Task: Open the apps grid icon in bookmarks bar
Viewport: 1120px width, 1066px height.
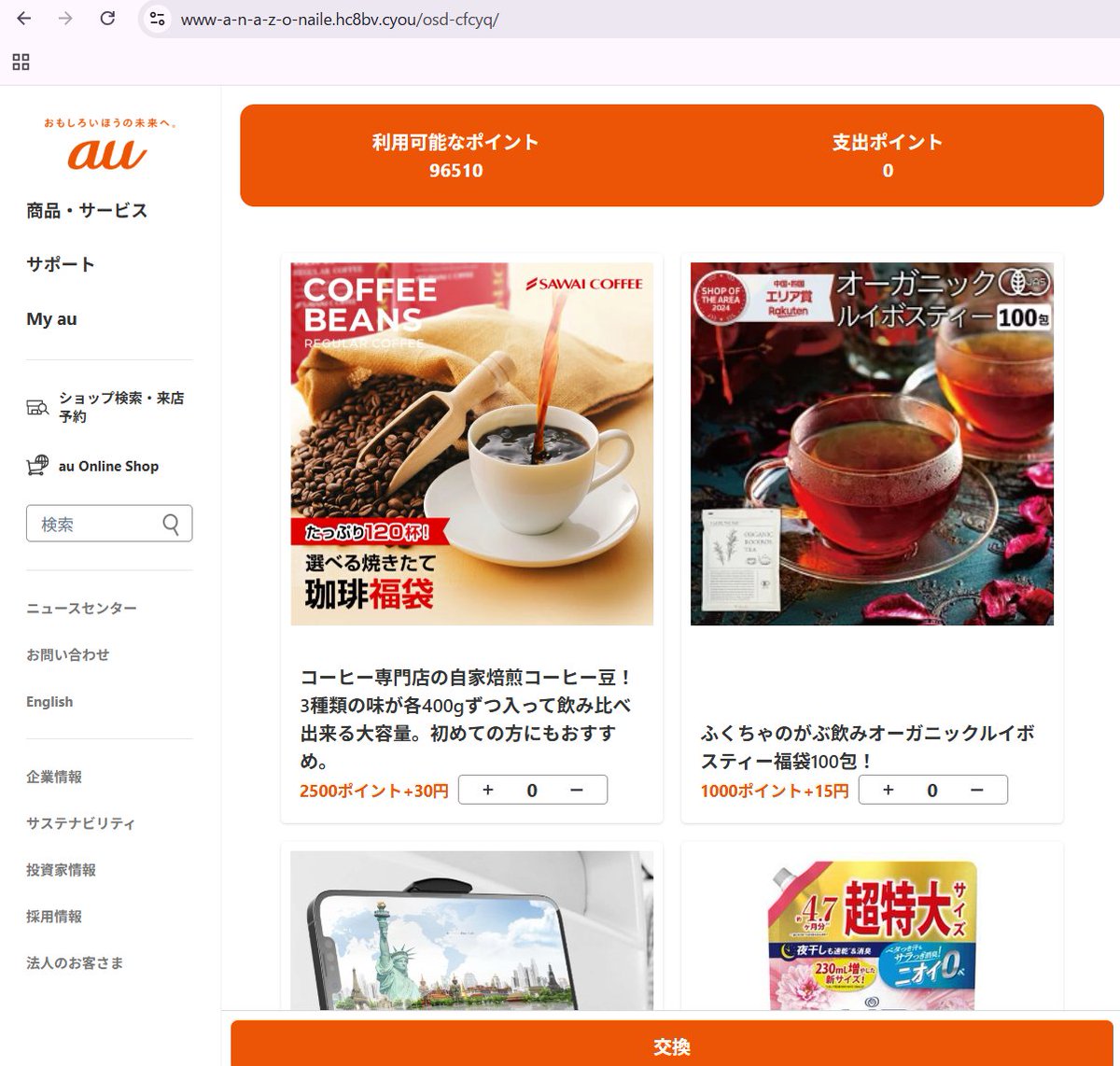Action: [21, 62]
